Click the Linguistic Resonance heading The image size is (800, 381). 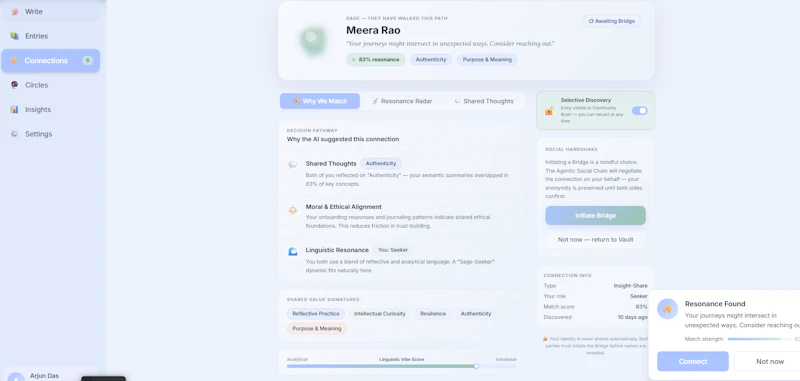[x=337, y=250]
